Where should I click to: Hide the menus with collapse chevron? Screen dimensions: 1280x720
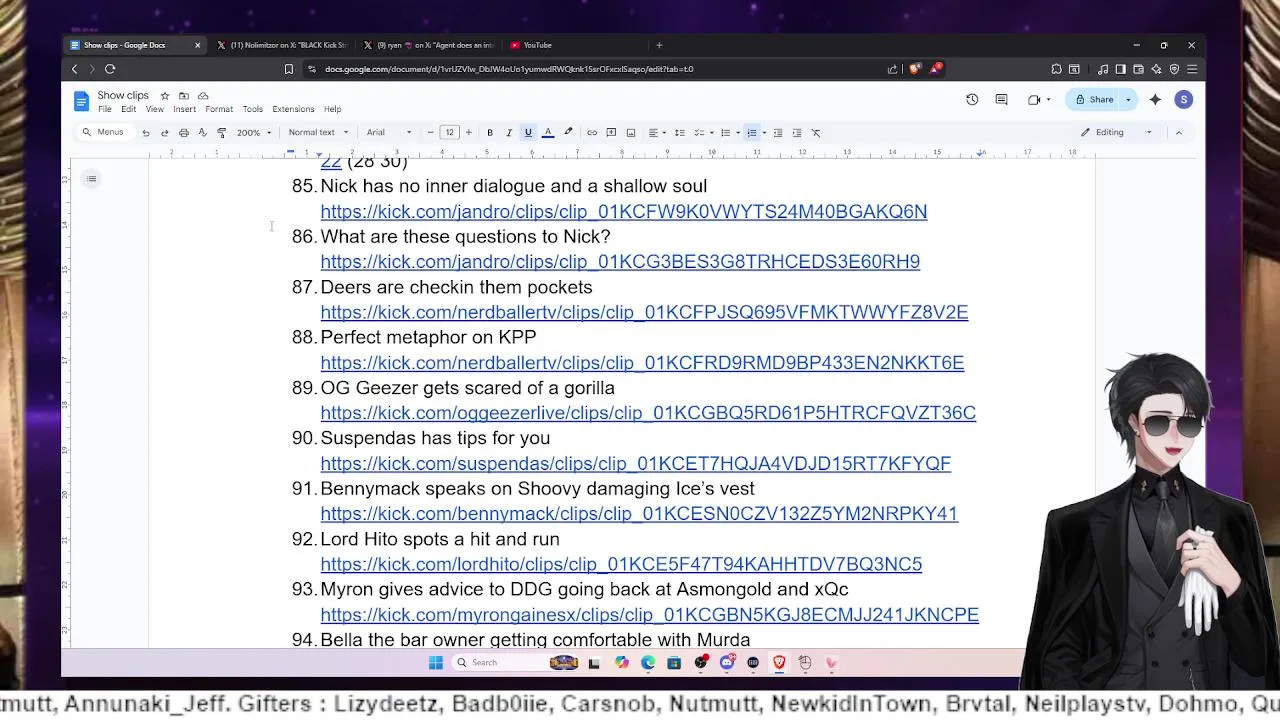click(x=1179, y=132)
